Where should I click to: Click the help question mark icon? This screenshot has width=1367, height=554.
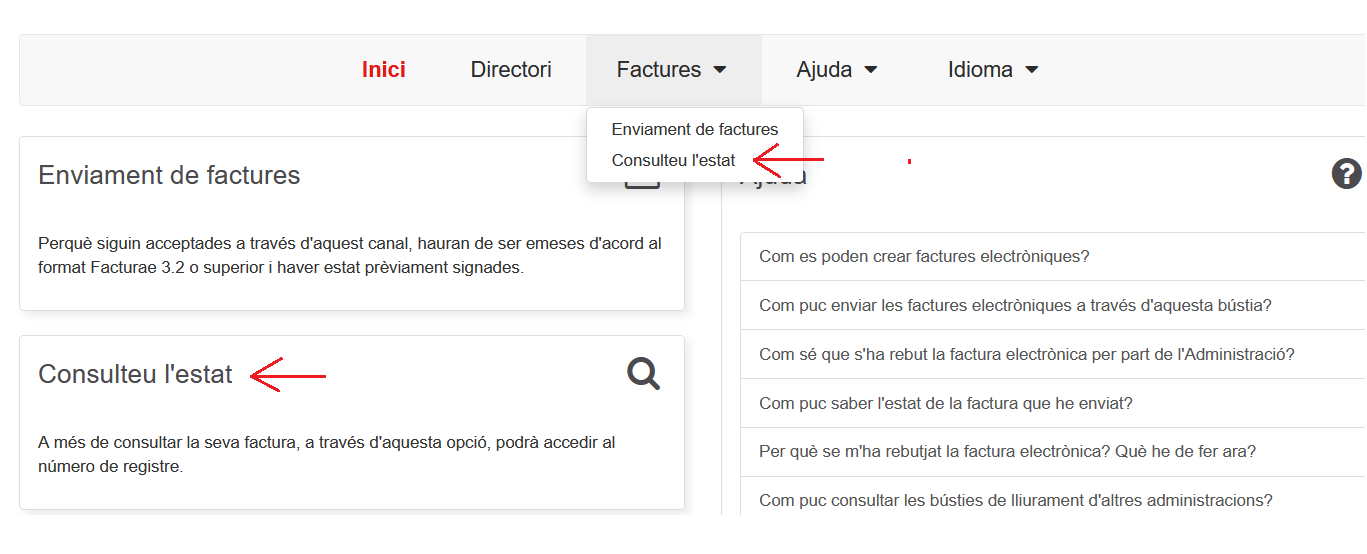(1346, 174)
